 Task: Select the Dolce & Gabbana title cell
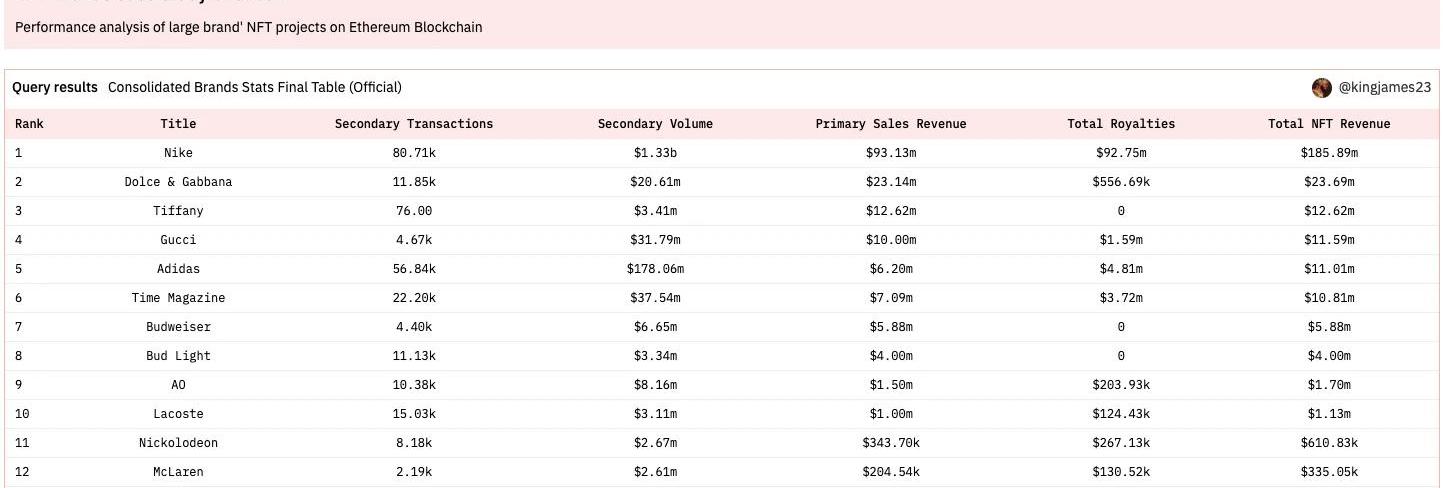coord(178,182)
